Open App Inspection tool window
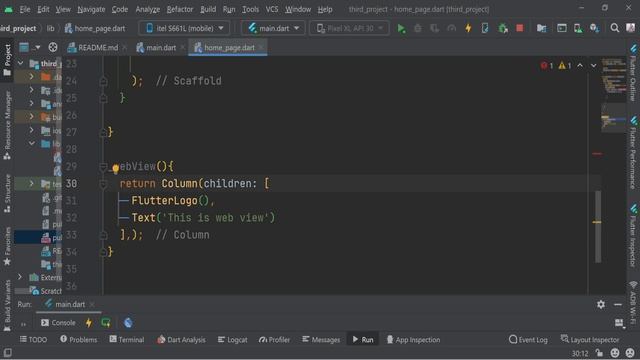 (413, 340)
